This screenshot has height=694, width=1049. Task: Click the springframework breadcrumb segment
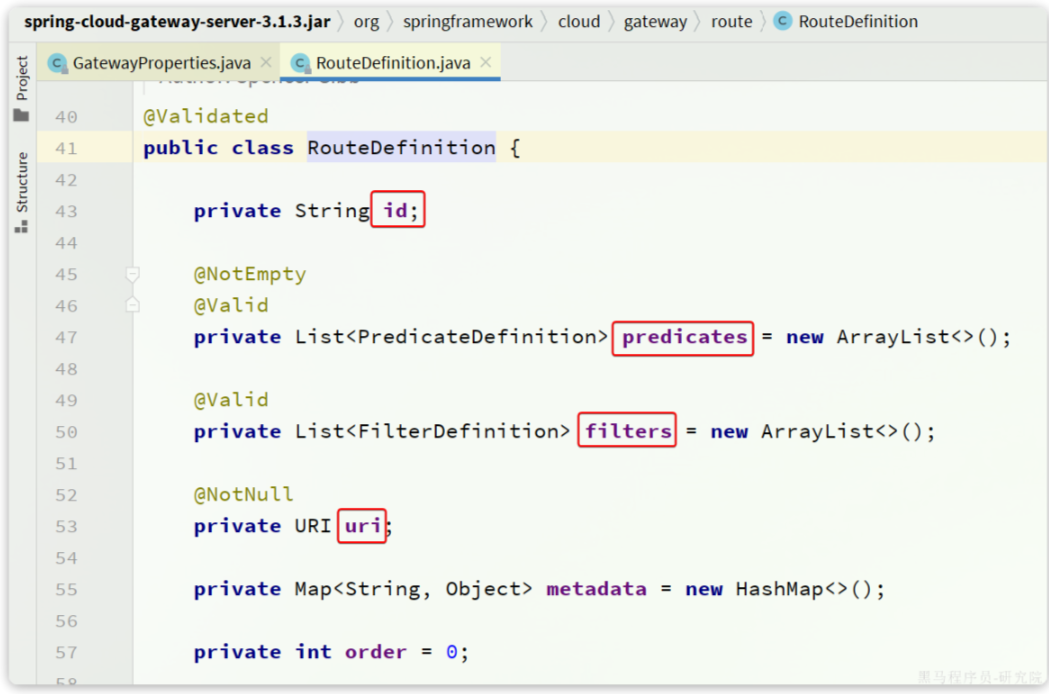[468, 21]
